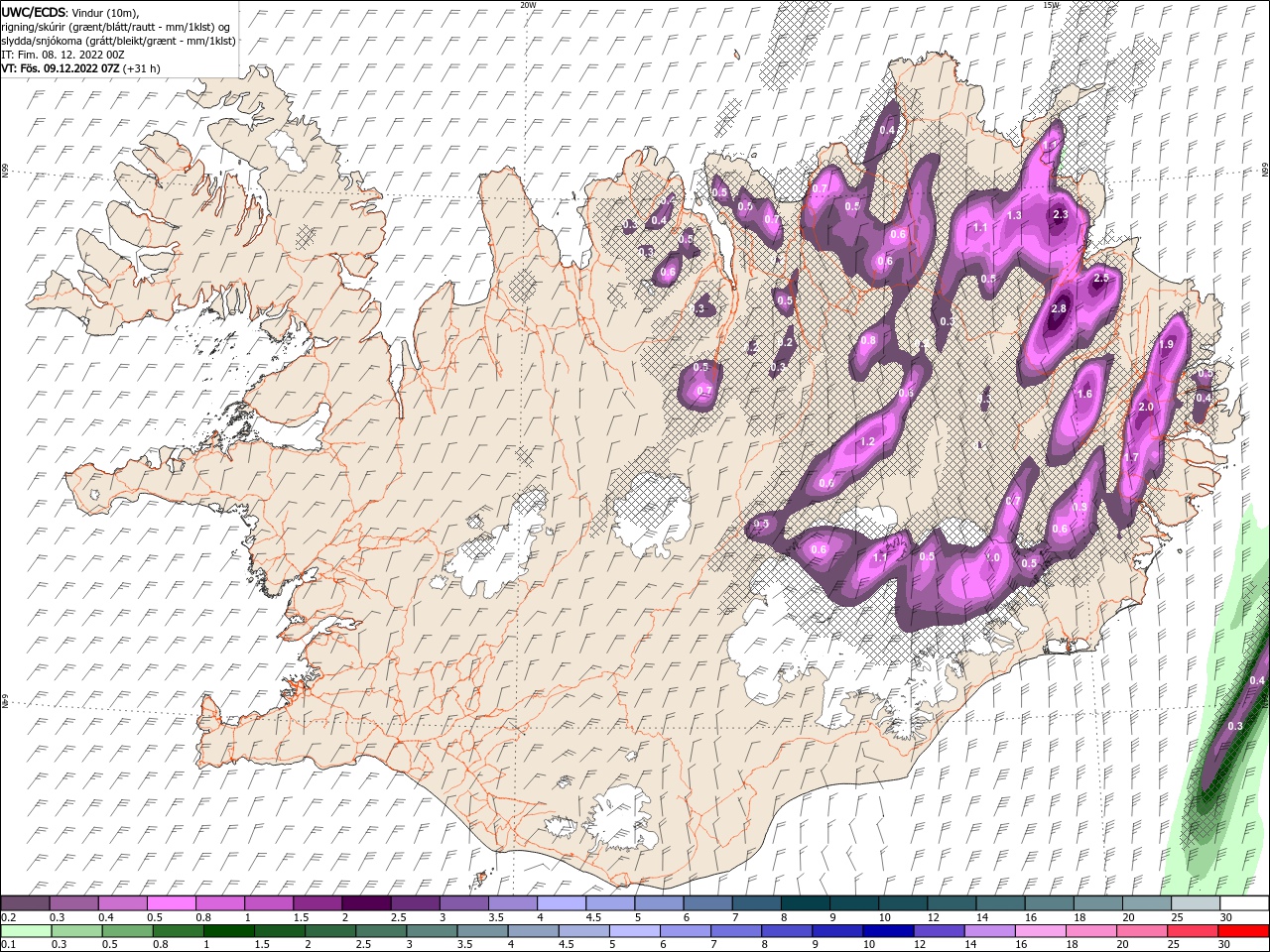
Task: Click the 15W longitude label
Action: click(x=1051, y=5)
